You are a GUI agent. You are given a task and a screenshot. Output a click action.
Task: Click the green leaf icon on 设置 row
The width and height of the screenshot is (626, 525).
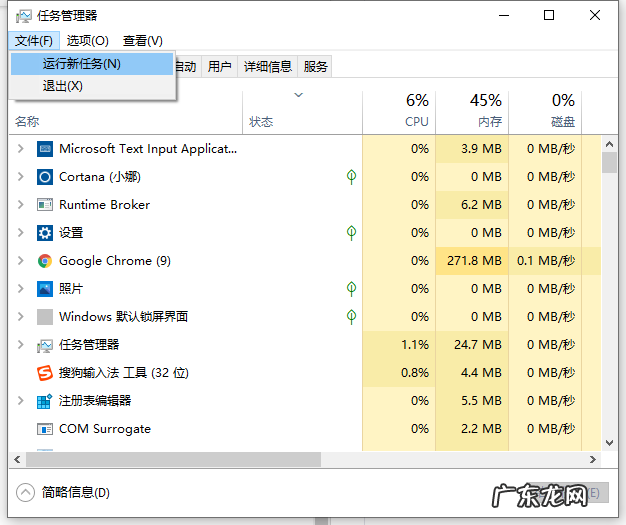(x=351, y=233)
